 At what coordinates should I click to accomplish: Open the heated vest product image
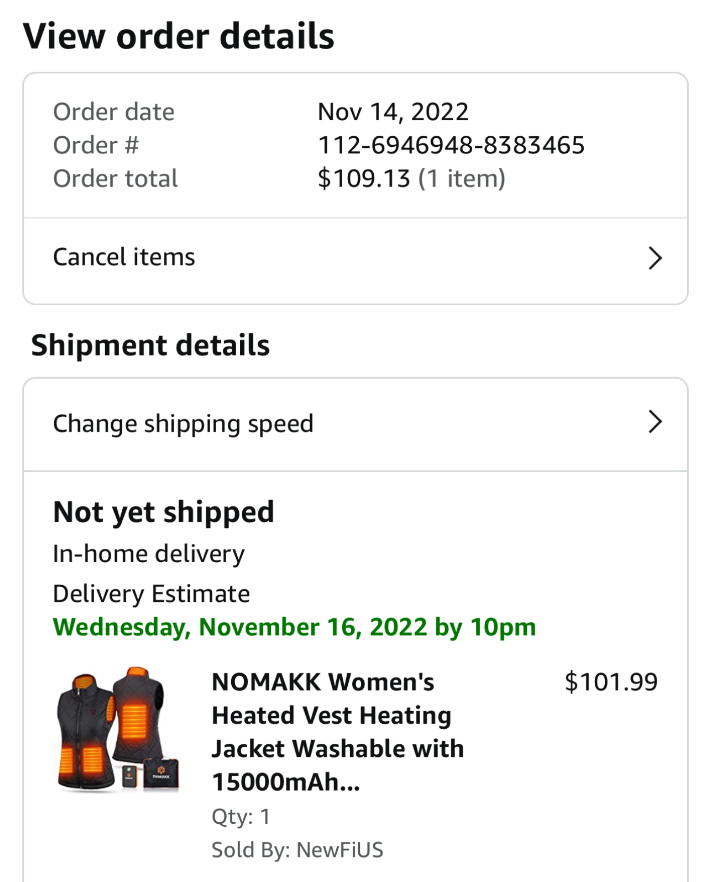(118, 730)
